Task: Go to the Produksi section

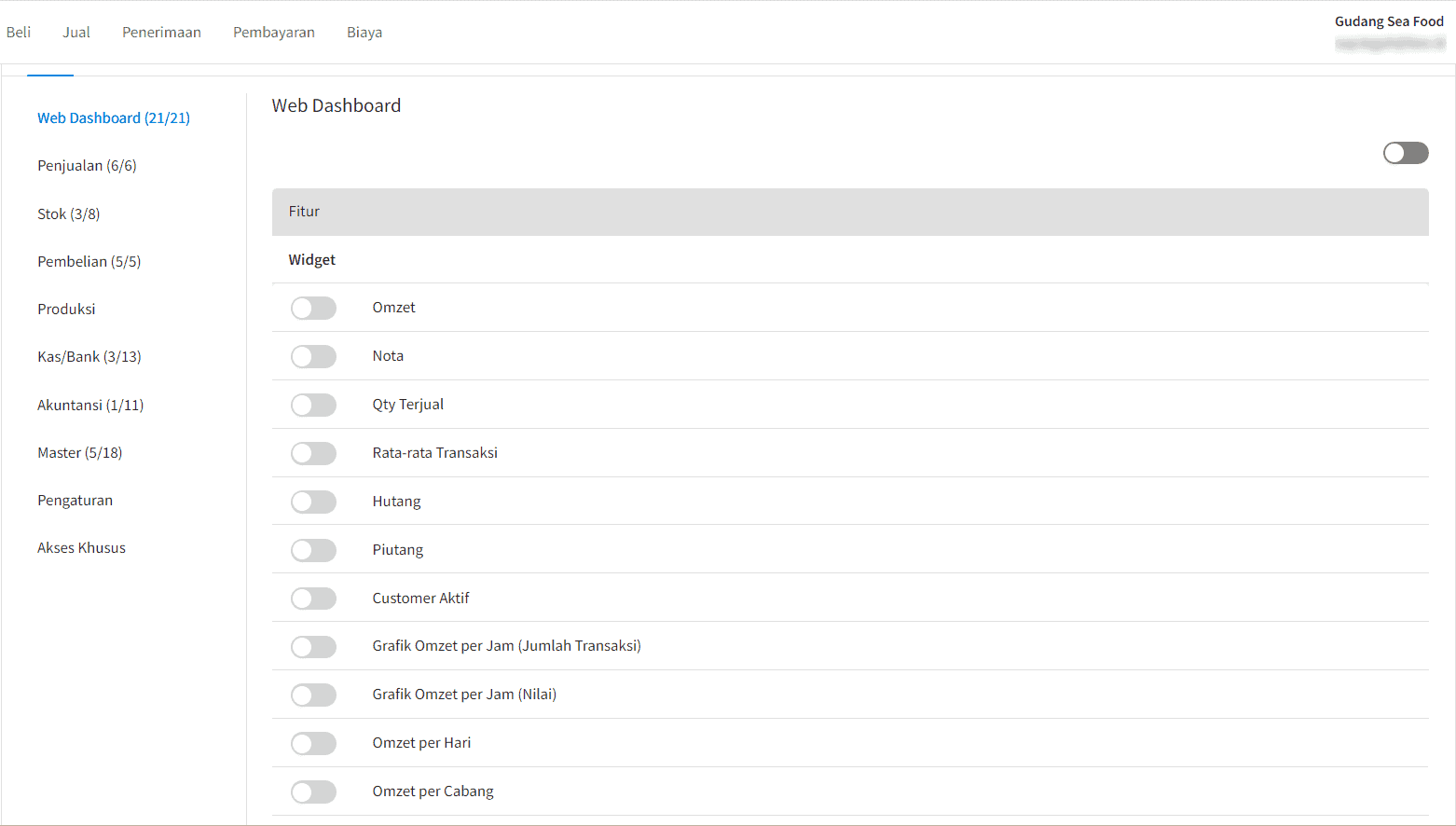Action: (x=66, y=310)
